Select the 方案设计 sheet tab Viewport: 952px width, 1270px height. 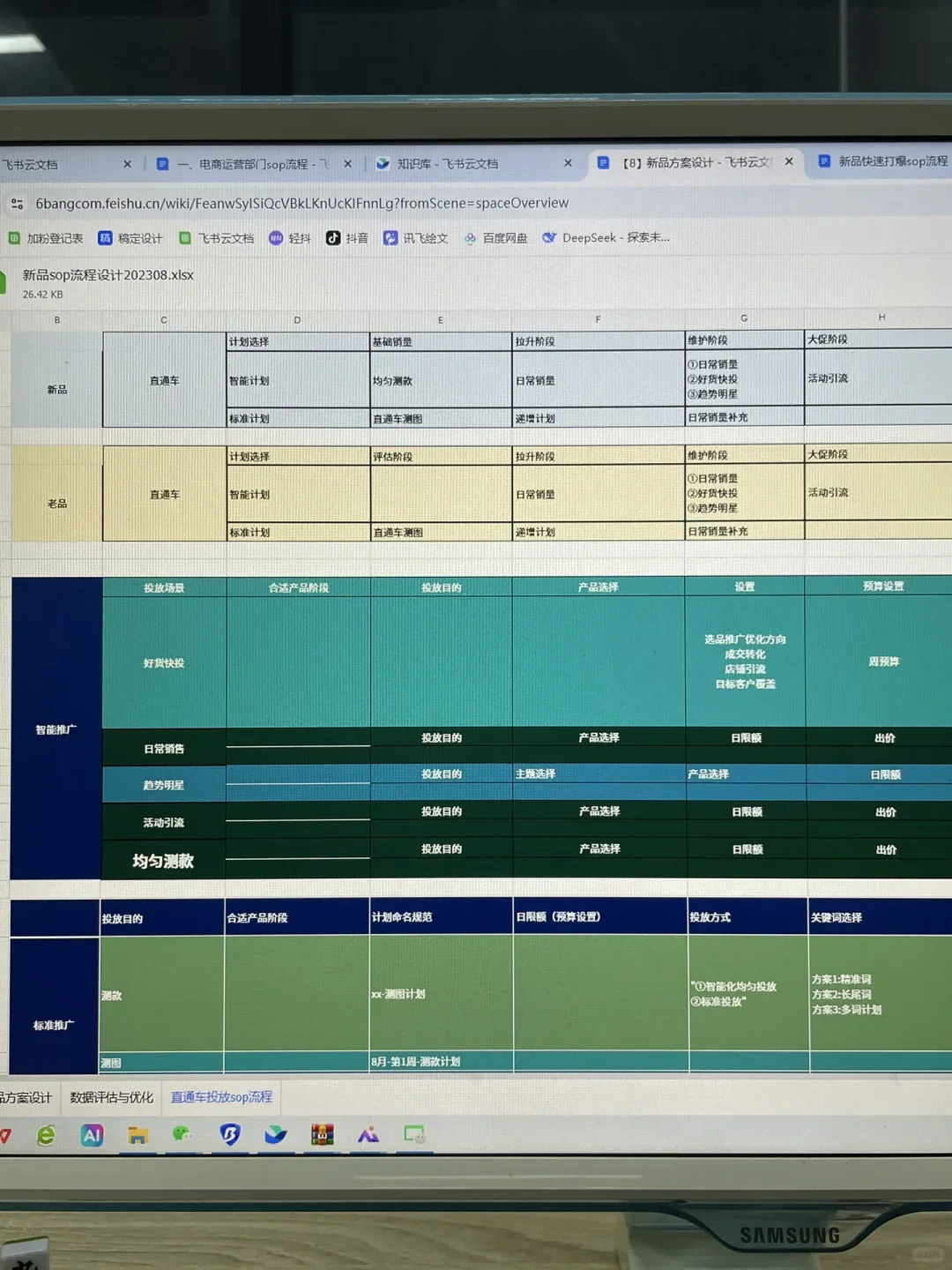tap(27, 1098)
